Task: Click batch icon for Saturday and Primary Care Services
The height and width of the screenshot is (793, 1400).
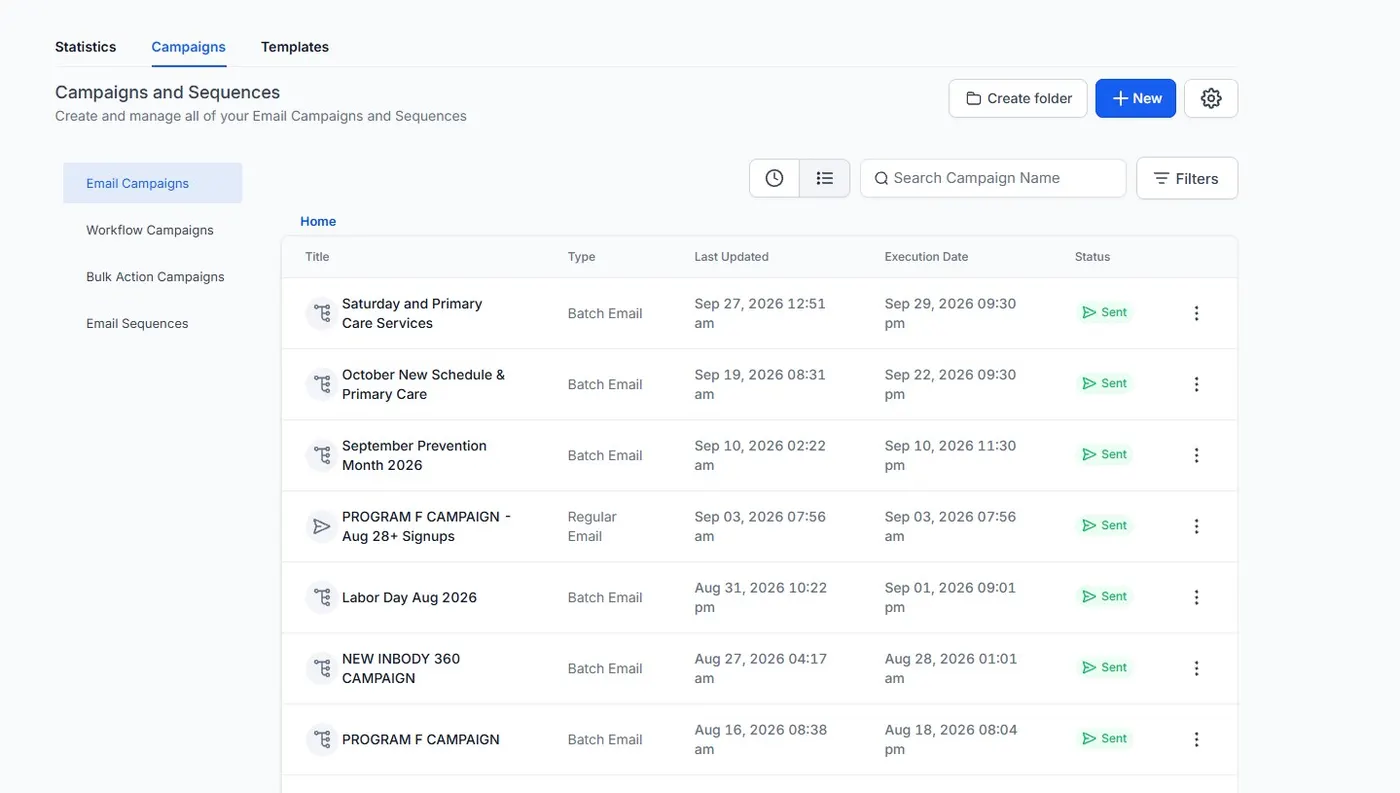Action: pyautogui.click(x=321, y=313)
